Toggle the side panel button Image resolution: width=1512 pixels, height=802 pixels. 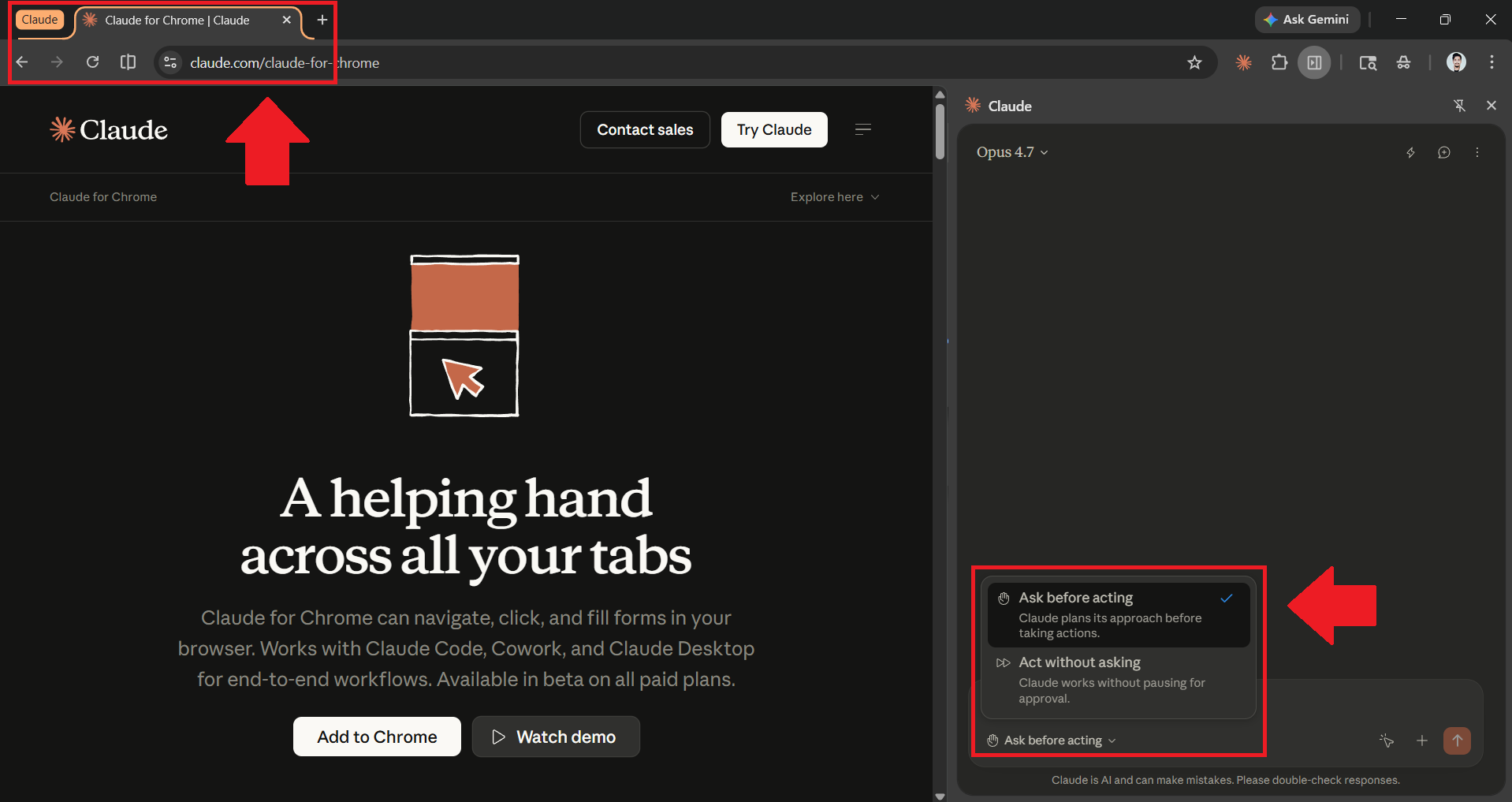[1314, 62]
